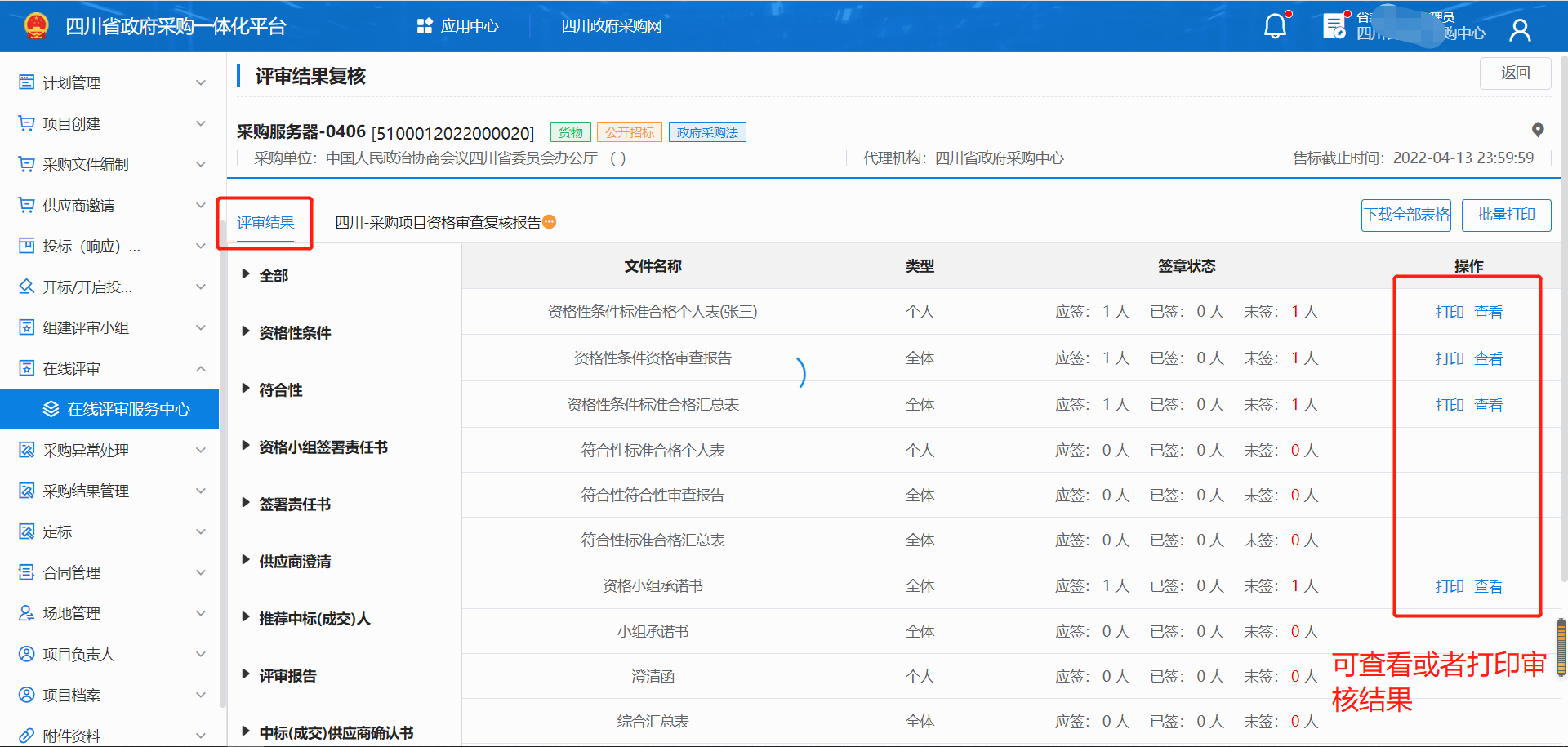Screen dimensions: 1568x747
Task: Click the 采购文件编制 sidebar icon
Action: (x=27, y=163)
